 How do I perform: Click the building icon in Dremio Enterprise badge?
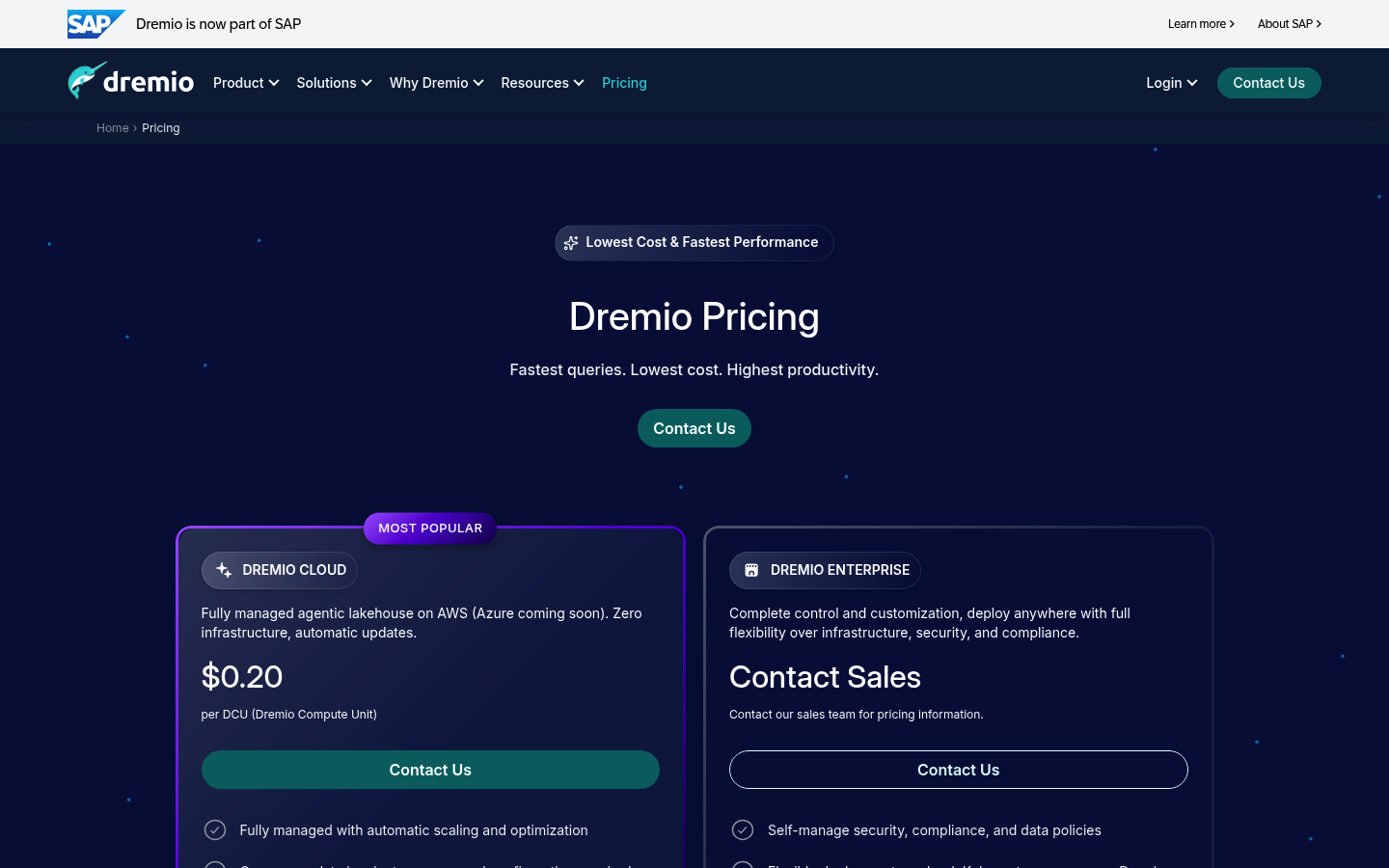click(751, 570)
